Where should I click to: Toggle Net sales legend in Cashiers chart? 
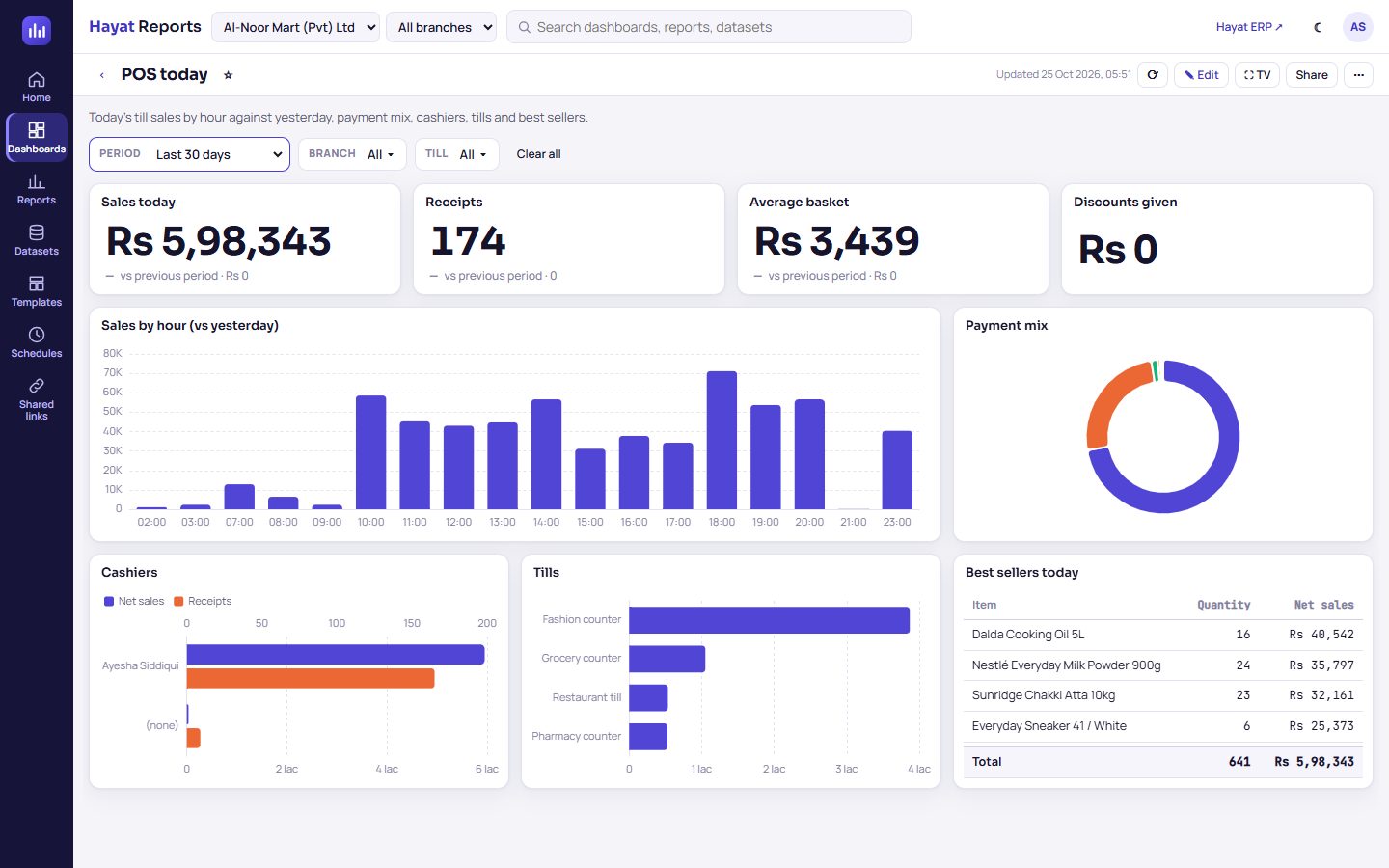pos(134,601)
